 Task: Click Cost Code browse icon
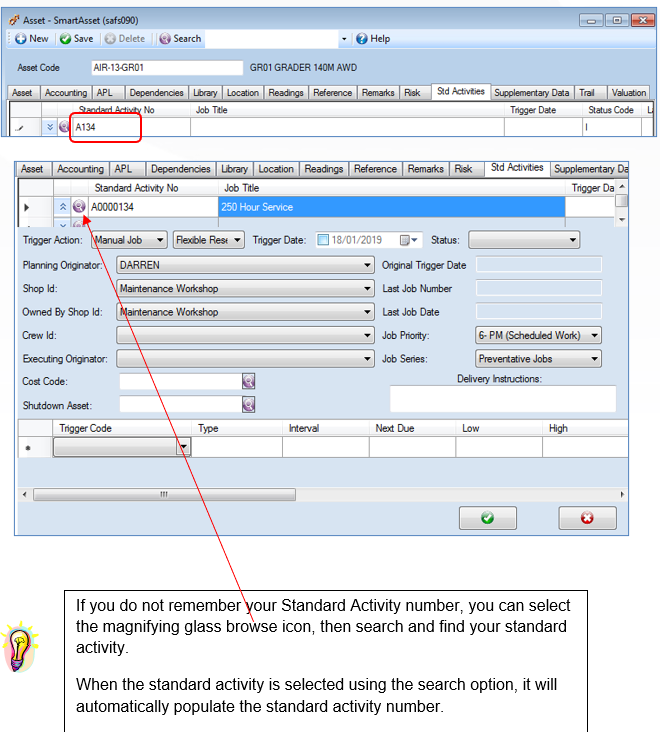pos(248,381)
